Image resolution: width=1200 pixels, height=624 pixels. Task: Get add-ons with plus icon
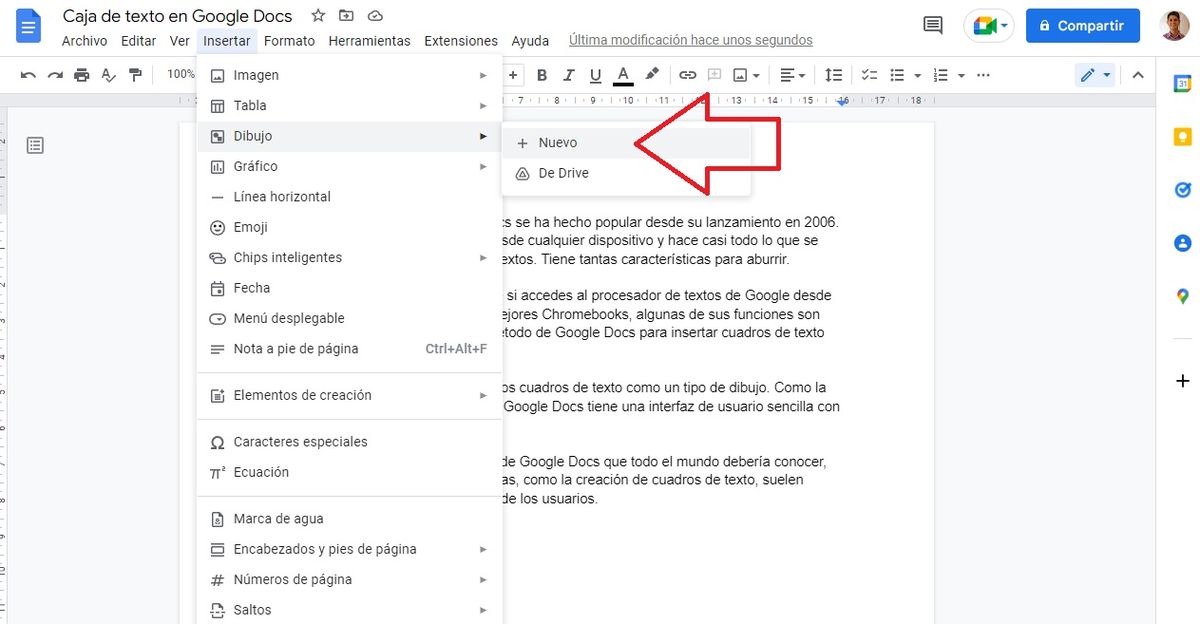coord(1182,381)
